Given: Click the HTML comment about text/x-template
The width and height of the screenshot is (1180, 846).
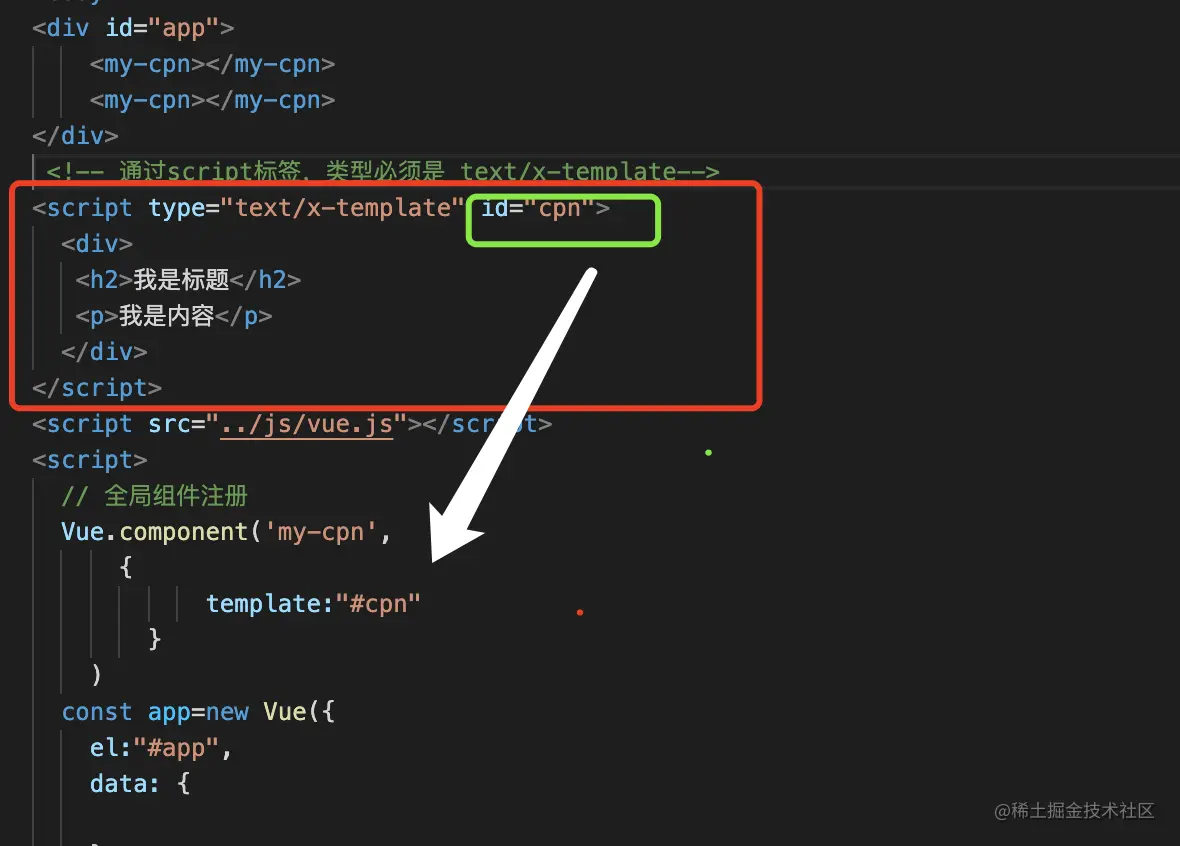Looking at the screenshot, I should pos(382,172).
